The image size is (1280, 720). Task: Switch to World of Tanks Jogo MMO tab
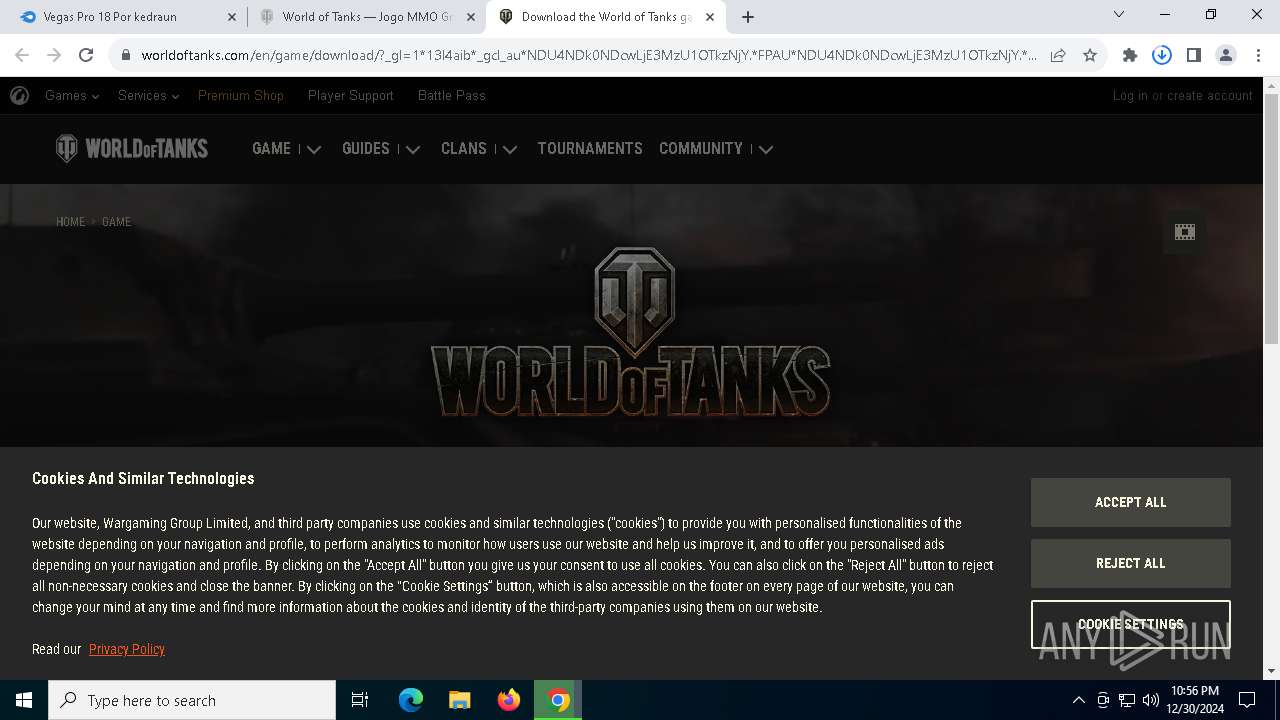366,17
